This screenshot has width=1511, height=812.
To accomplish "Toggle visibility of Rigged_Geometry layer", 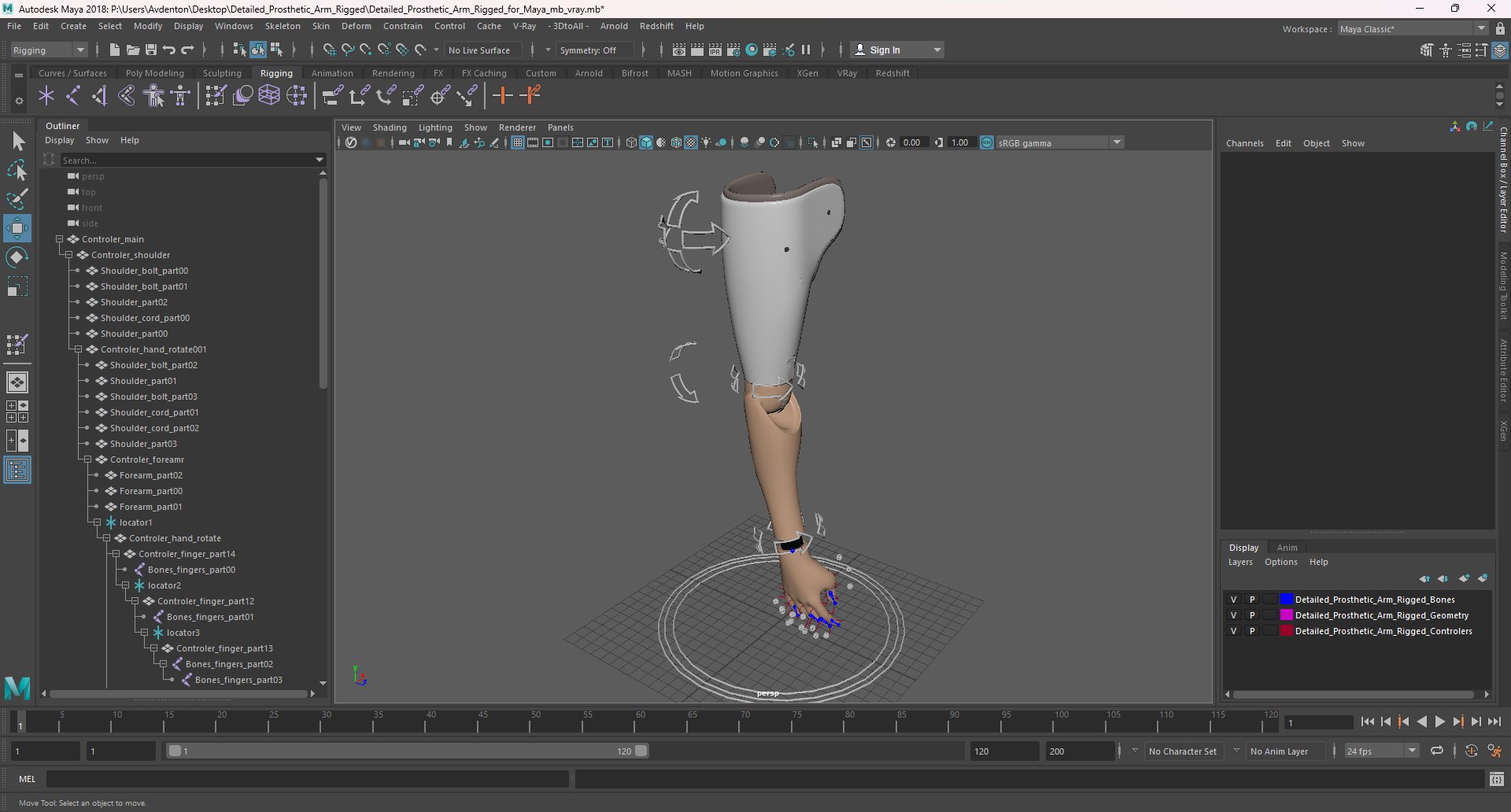I will tap(1233, 615).
